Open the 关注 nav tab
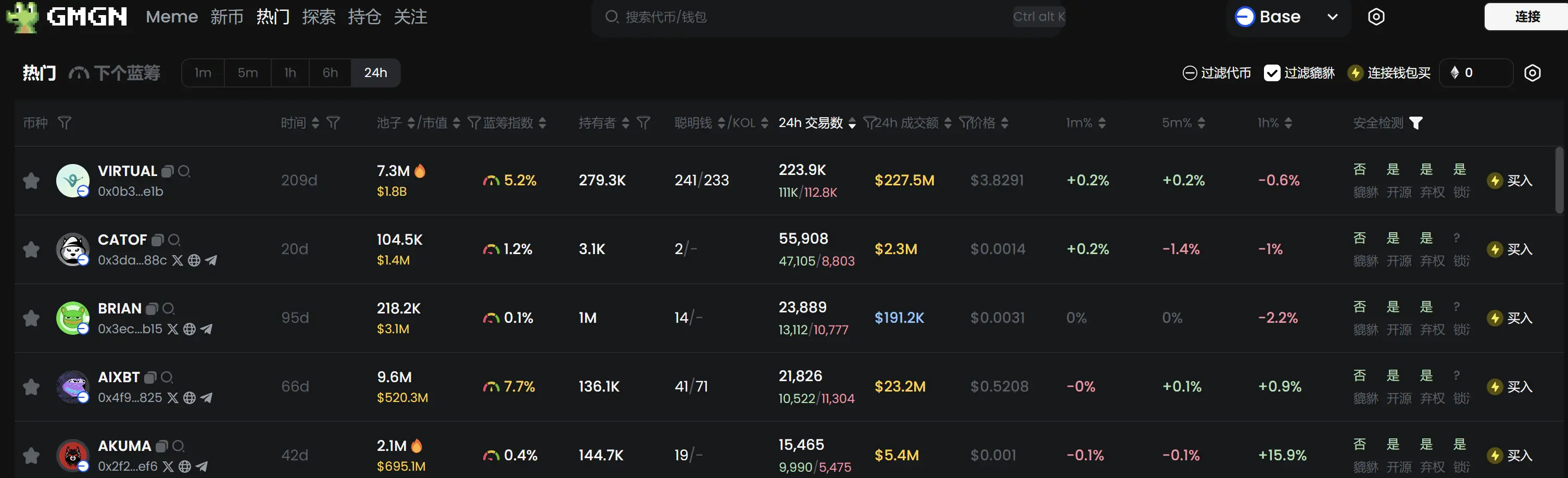Screen dimensions: 1568x478 coord(410,17)
